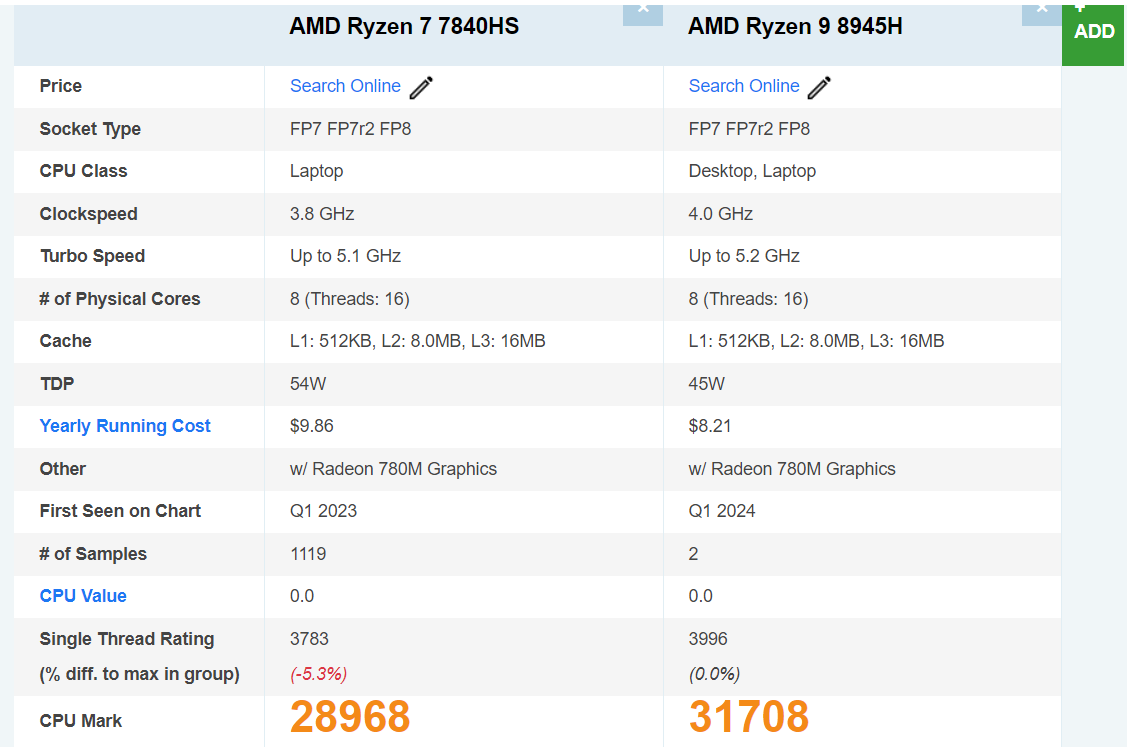Remove the AMD Ryzen 9 8945H column
The image size is (1127, 747).
pyautogui.click(x=1041, y=10)
